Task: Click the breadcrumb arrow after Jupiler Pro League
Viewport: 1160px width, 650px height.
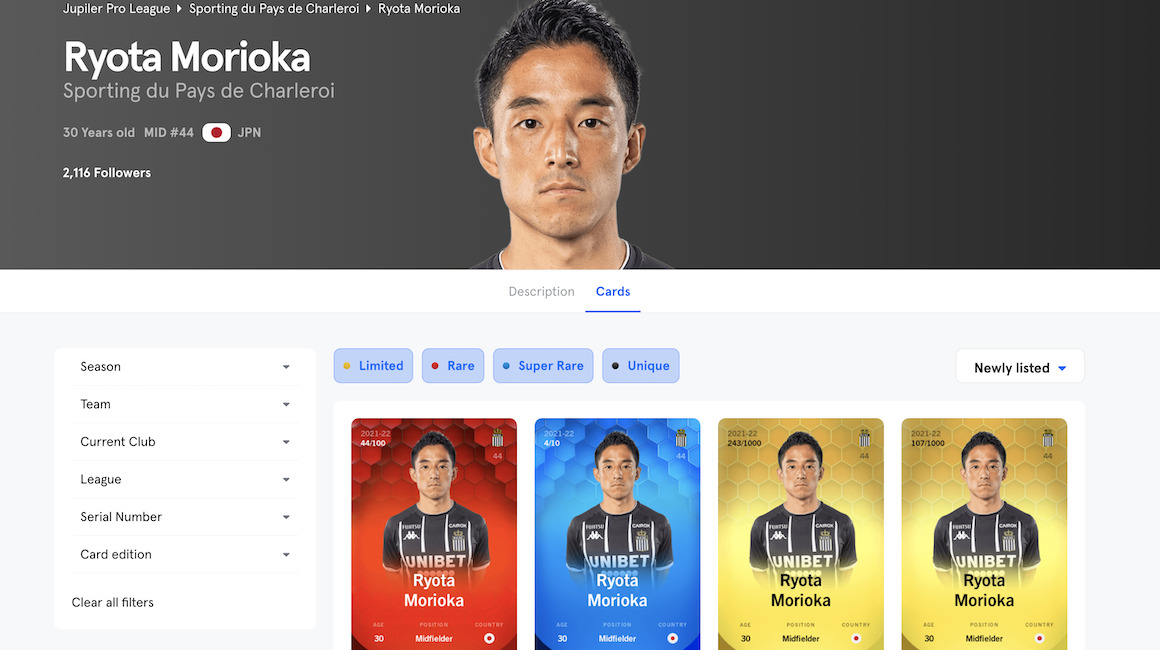Action: (179, 9)
